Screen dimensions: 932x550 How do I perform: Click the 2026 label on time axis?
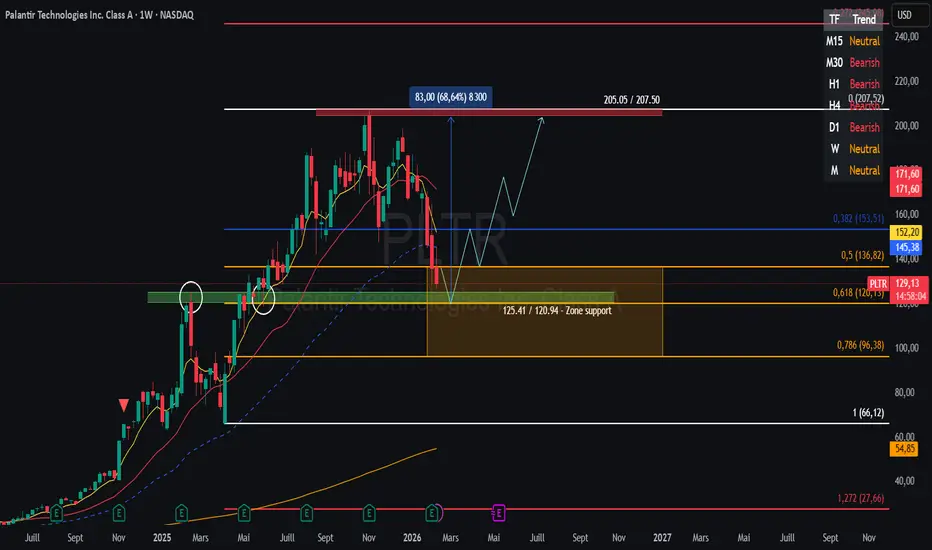point(412,538)
